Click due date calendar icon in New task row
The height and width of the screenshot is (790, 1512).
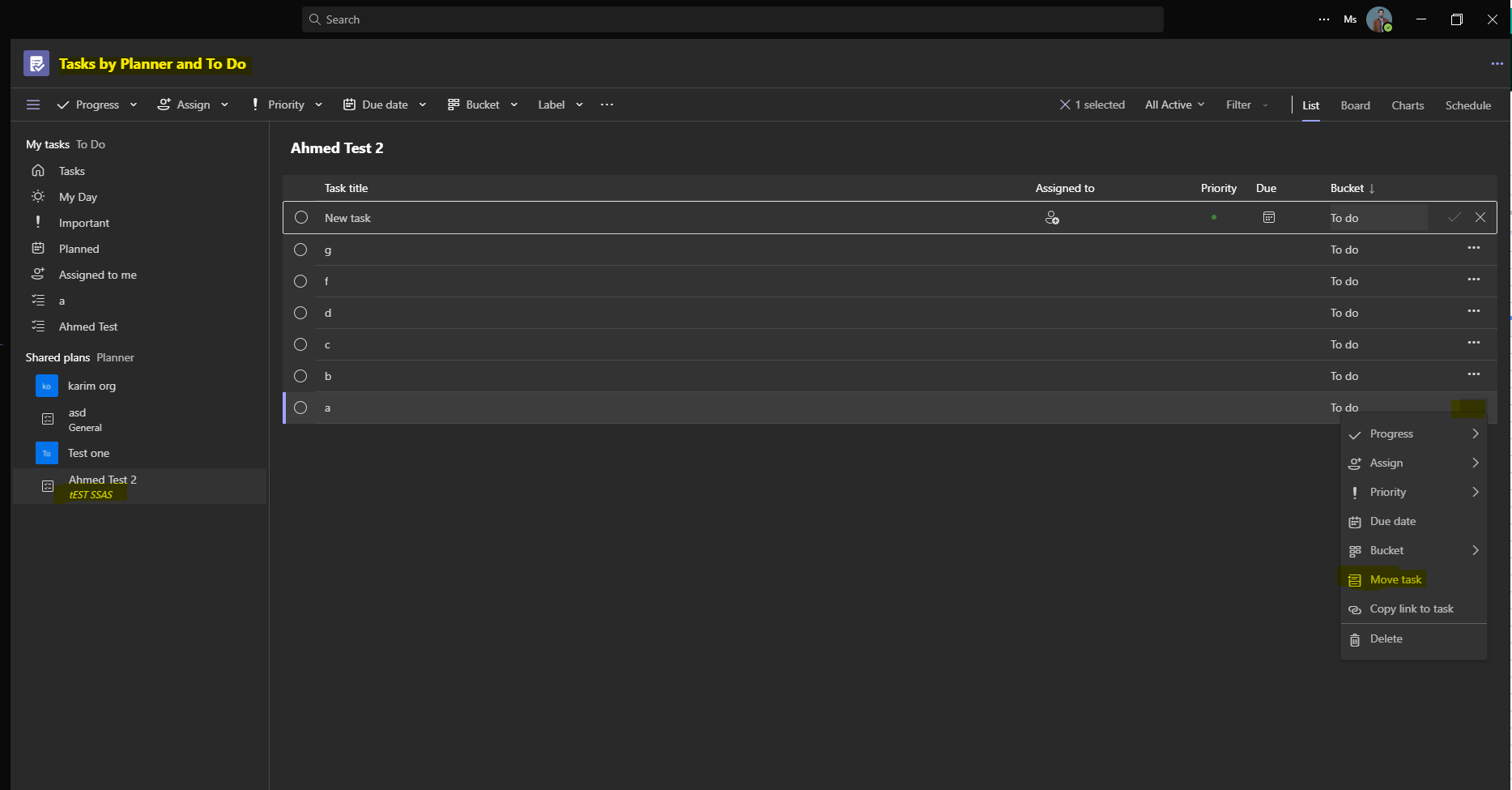(1269, 217)
